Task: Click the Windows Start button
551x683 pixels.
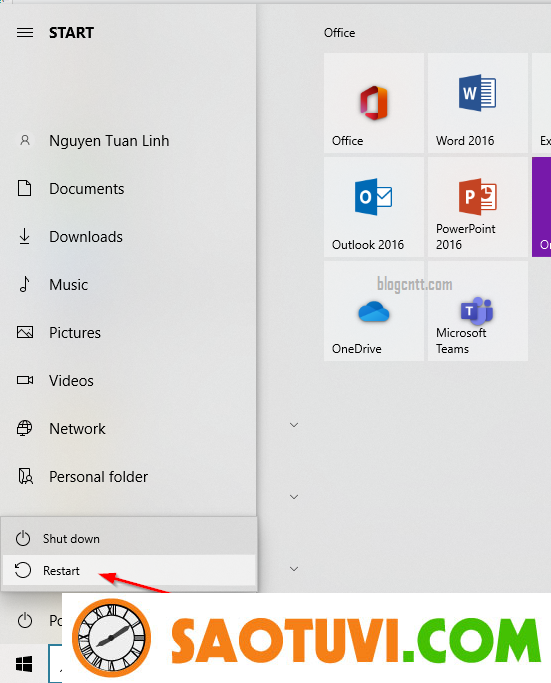Action: [x=24, y=664]
